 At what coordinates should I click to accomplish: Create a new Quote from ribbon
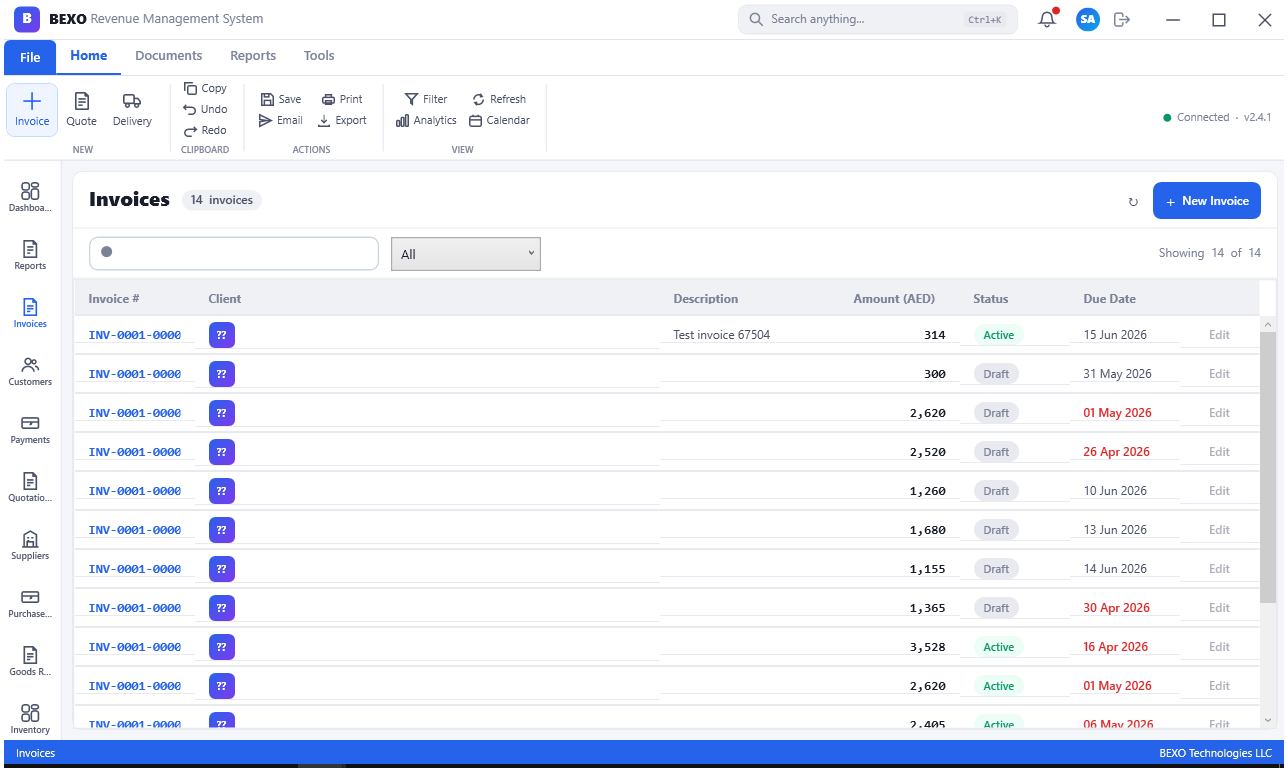click(82, 110)
